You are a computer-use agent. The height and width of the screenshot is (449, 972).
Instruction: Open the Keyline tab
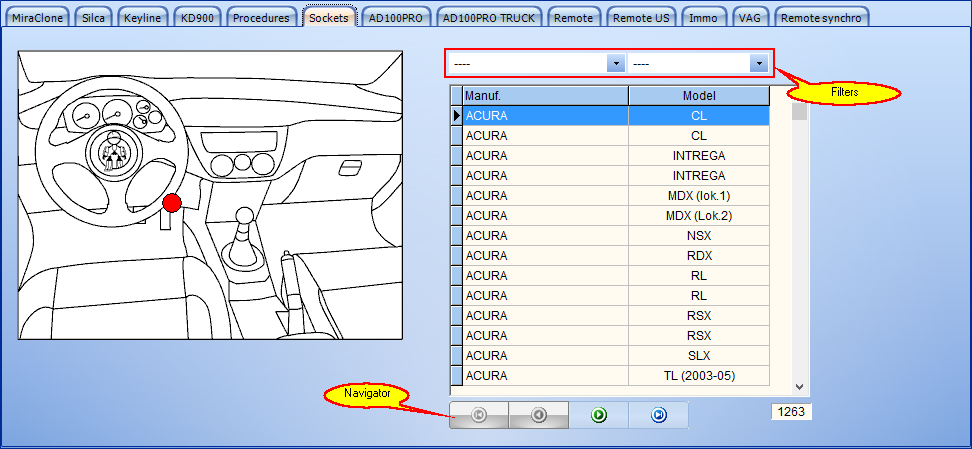(x=142, y=18)
